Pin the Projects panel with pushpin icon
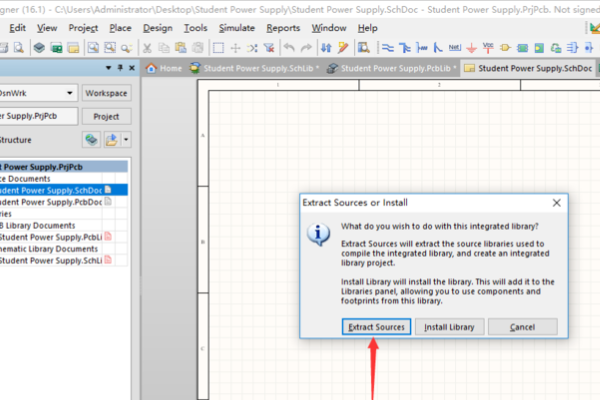 (120, 68)
